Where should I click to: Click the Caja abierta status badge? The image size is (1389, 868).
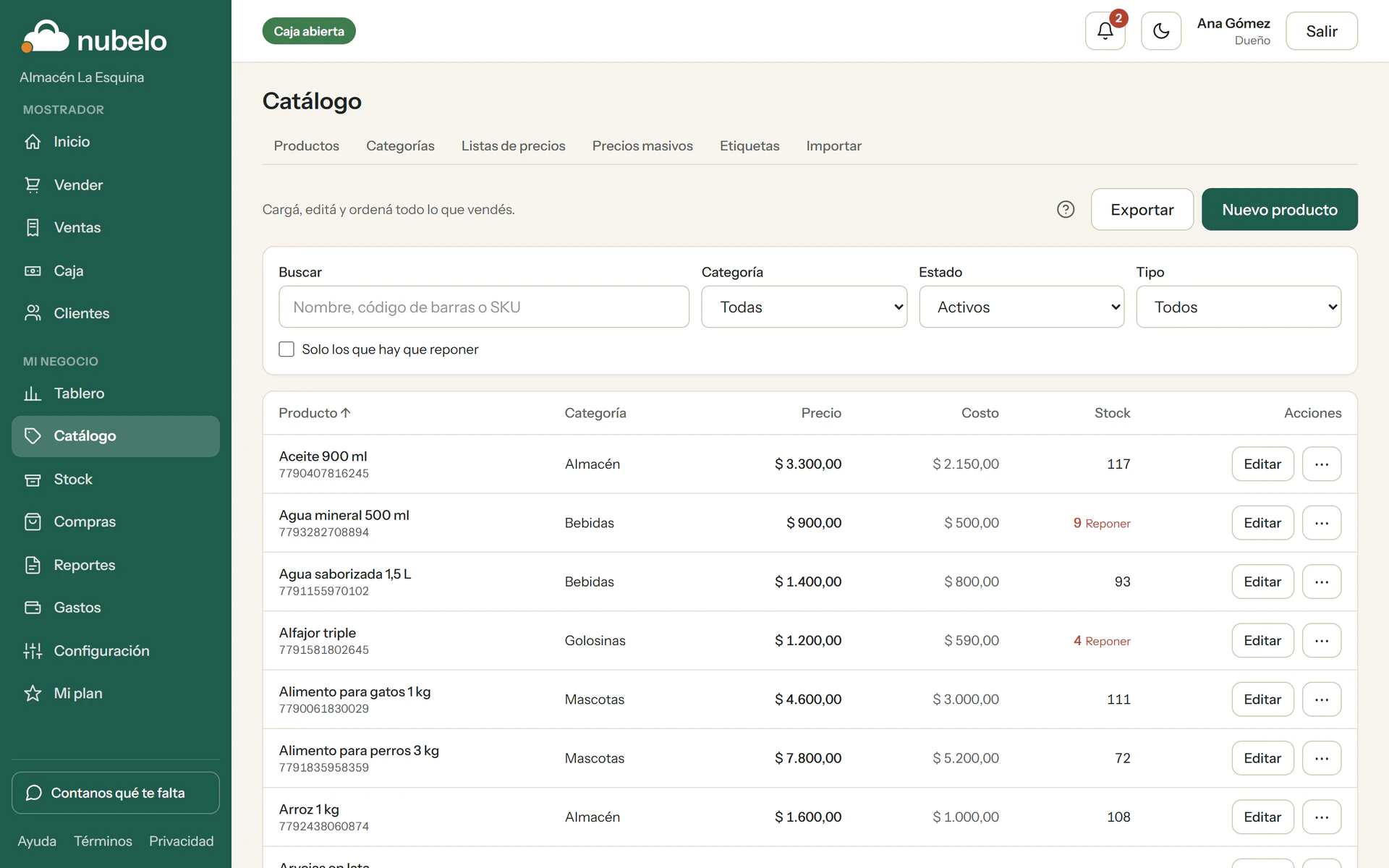[x=309, y=31]
